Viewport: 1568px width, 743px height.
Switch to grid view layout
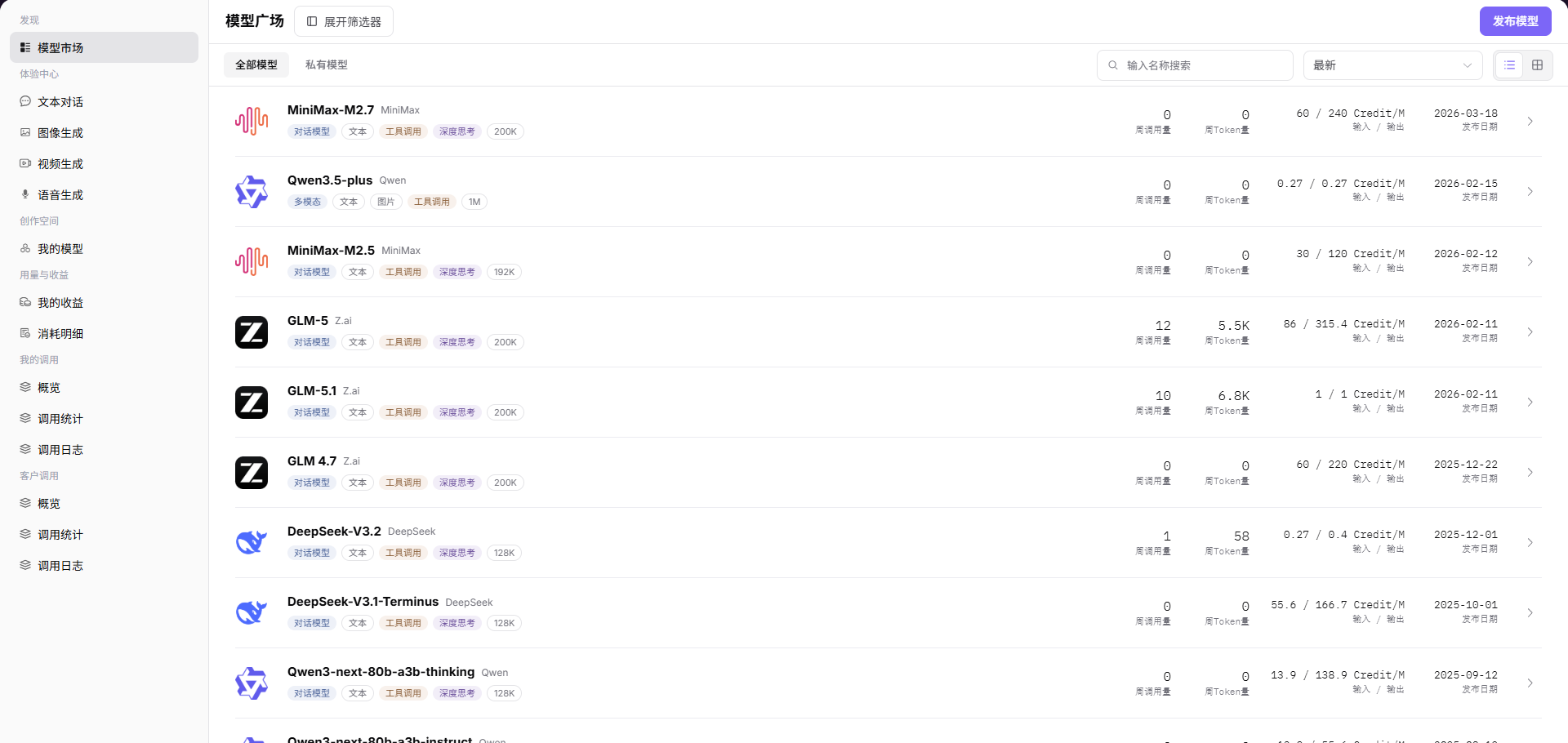[1537, 65]
